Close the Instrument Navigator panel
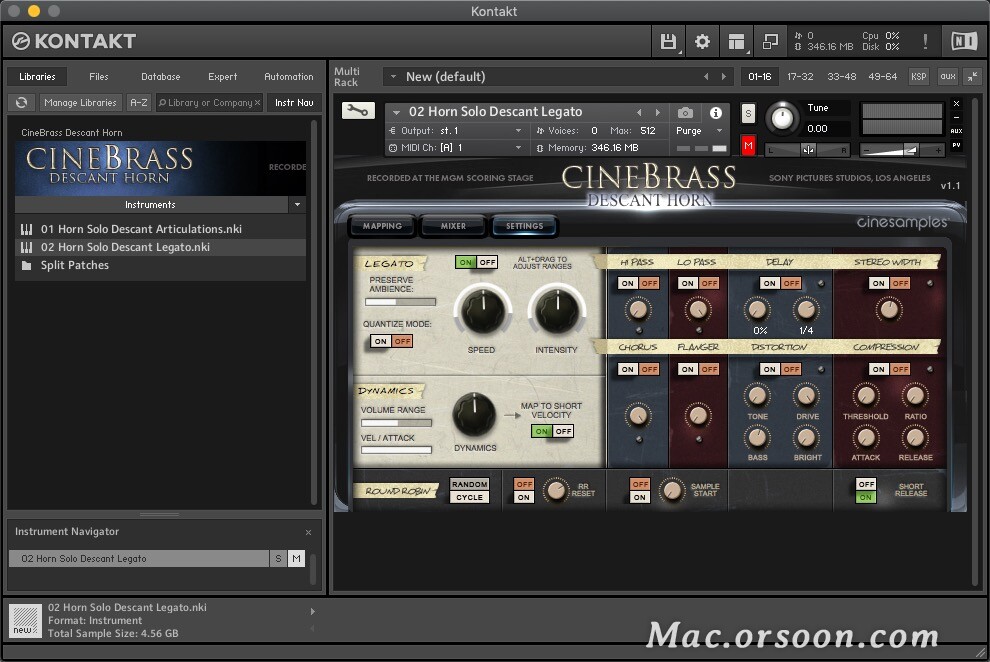The image size is (990, 662). [308, 532]
